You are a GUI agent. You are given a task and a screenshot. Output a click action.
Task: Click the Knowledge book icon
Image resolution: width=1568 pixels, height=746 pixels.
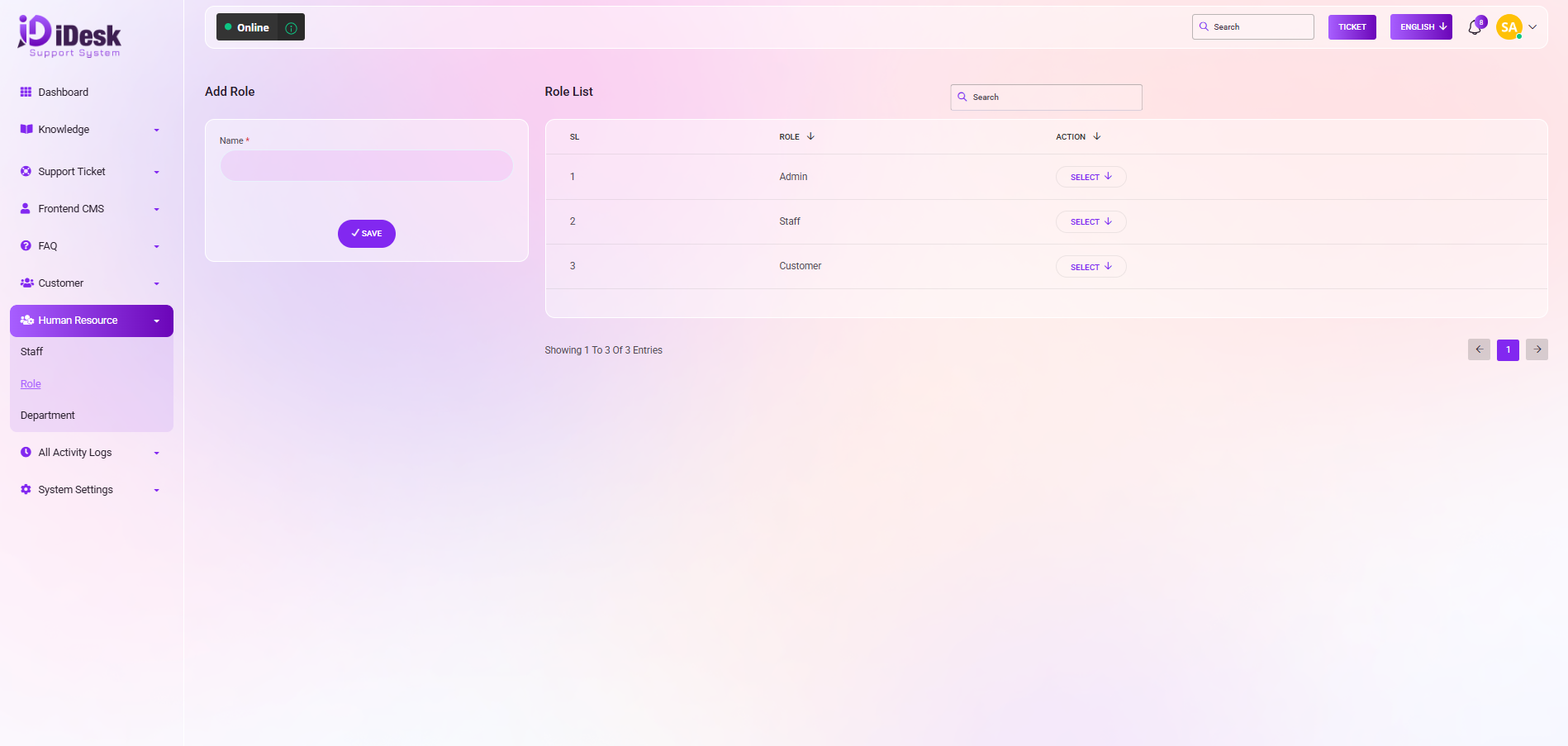[26, 130]
